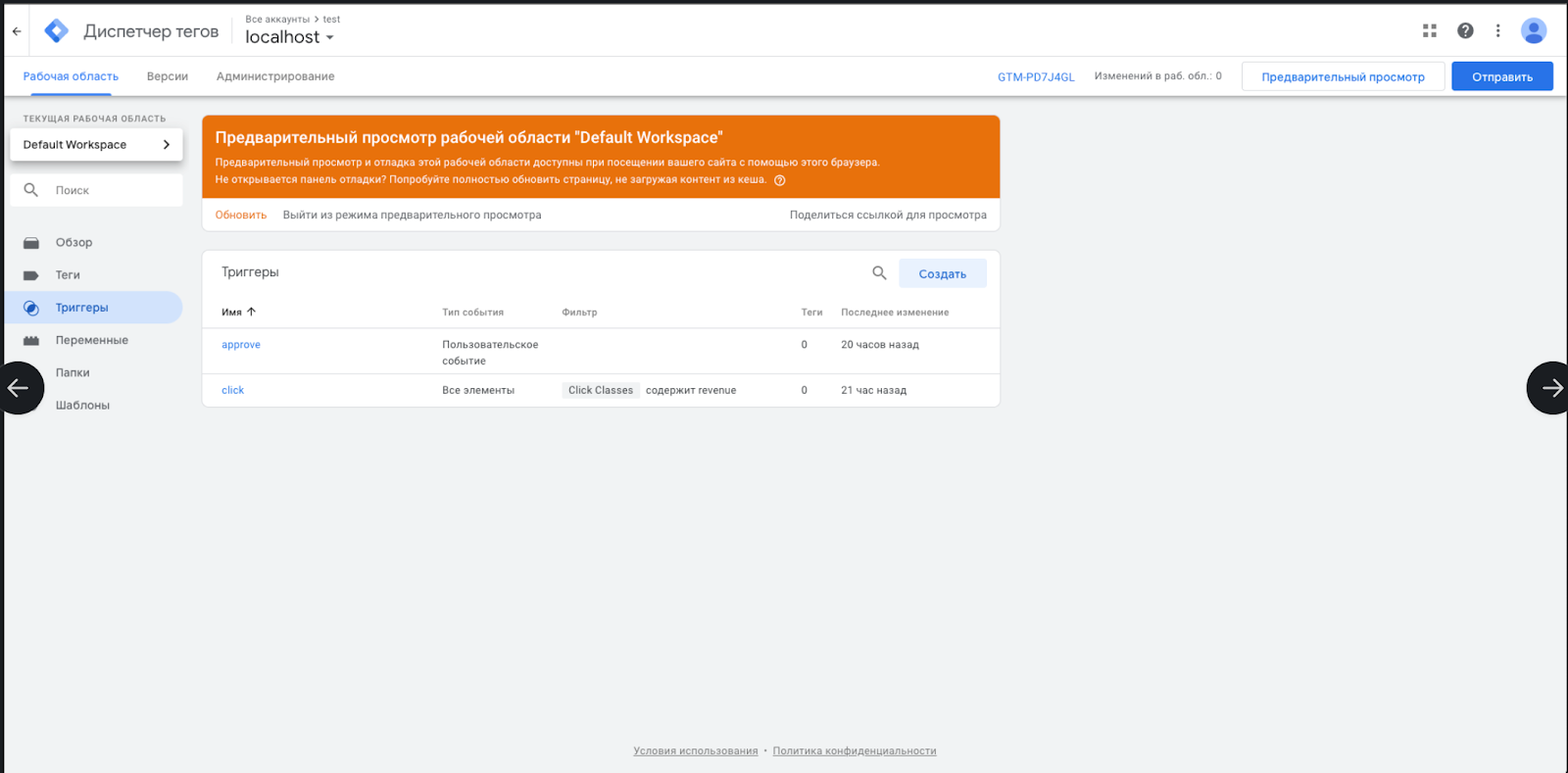The width and height of the screenshot is (1568, 773).
Task: Click the Отправить button
Action: tap(1502, 76)
